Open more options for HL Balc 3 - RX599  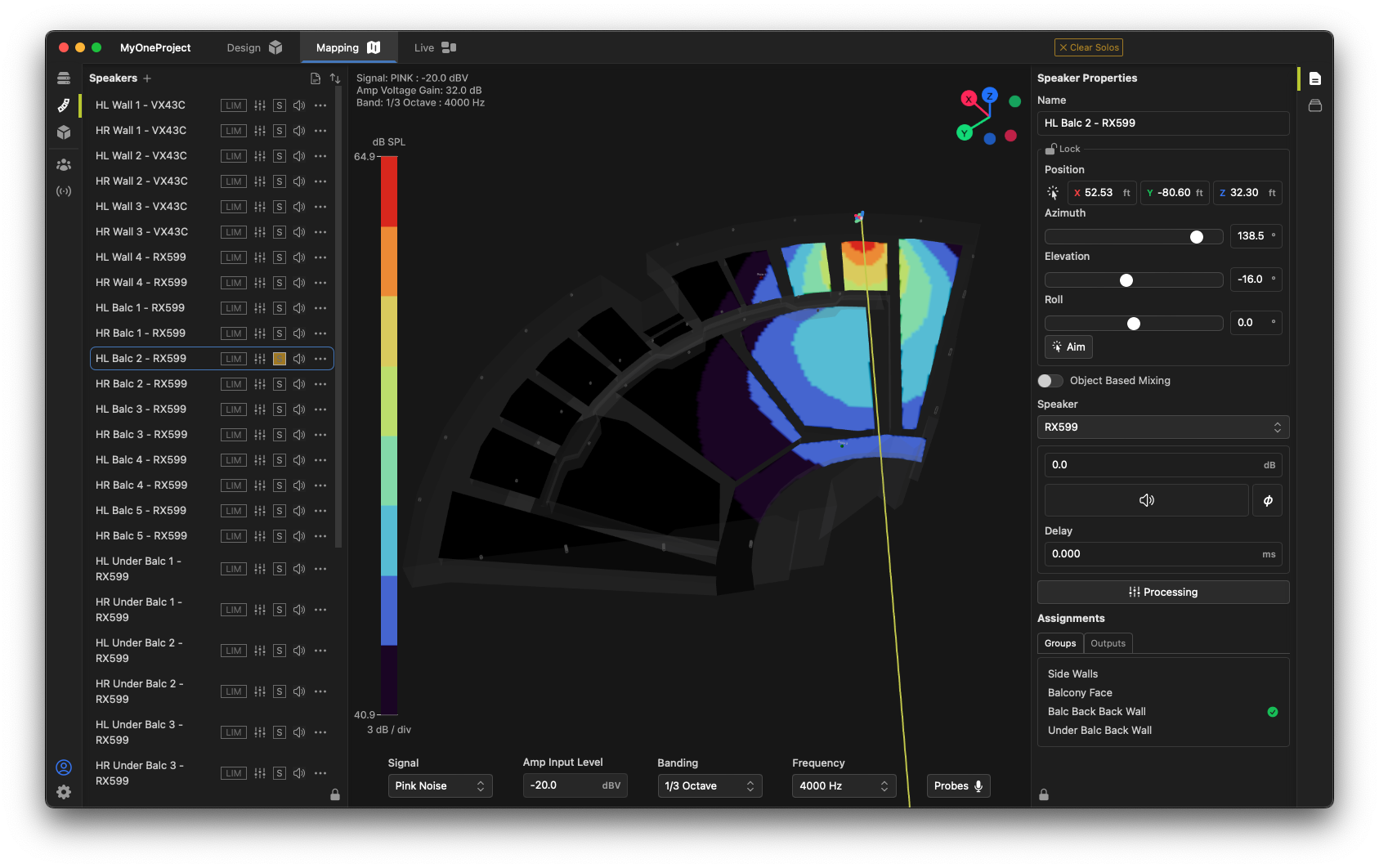coord(320,409)
